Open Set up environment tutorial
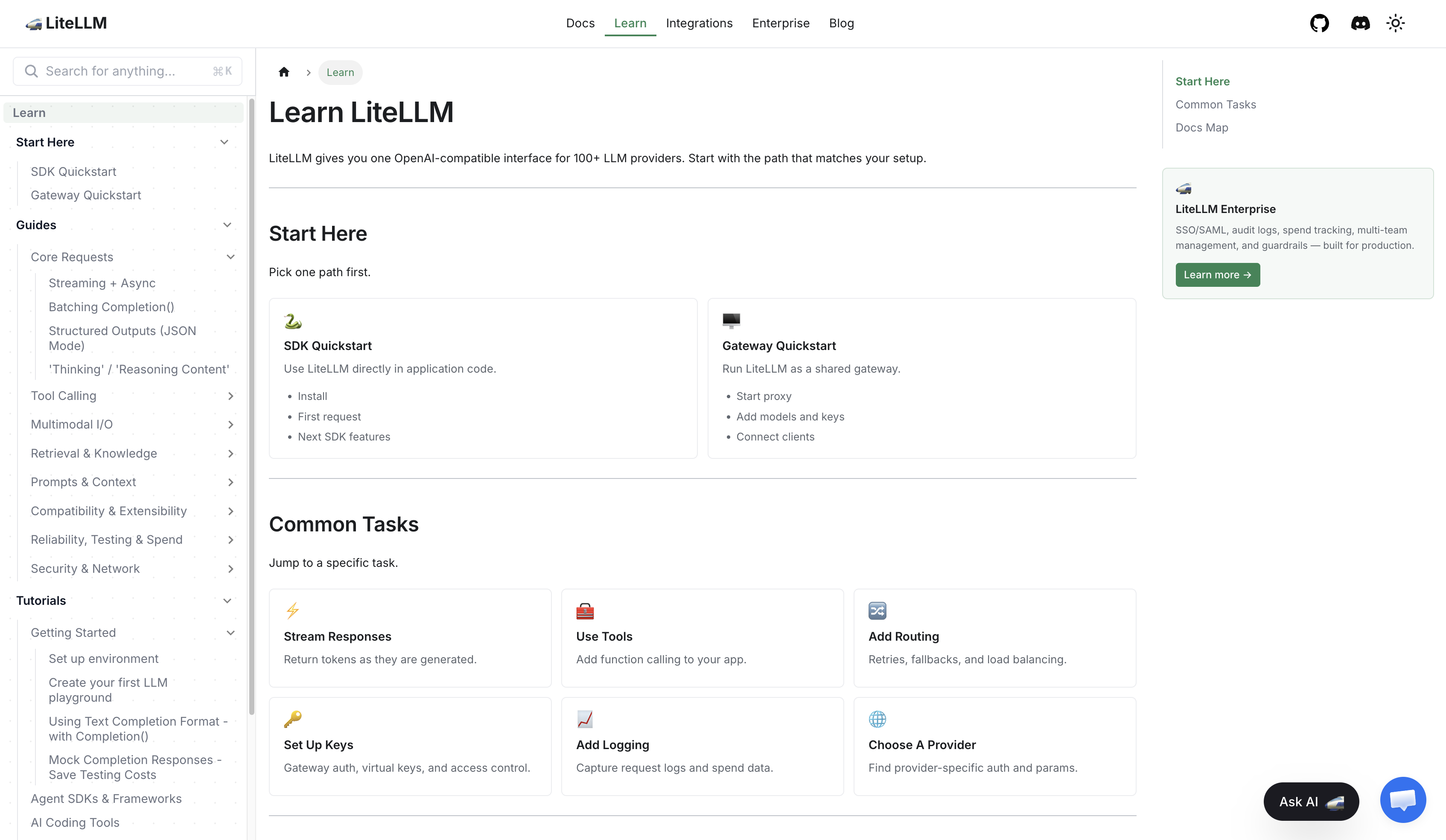This screenshot has height=840, width=1446. pyautogui.click(x=103, y=659)
